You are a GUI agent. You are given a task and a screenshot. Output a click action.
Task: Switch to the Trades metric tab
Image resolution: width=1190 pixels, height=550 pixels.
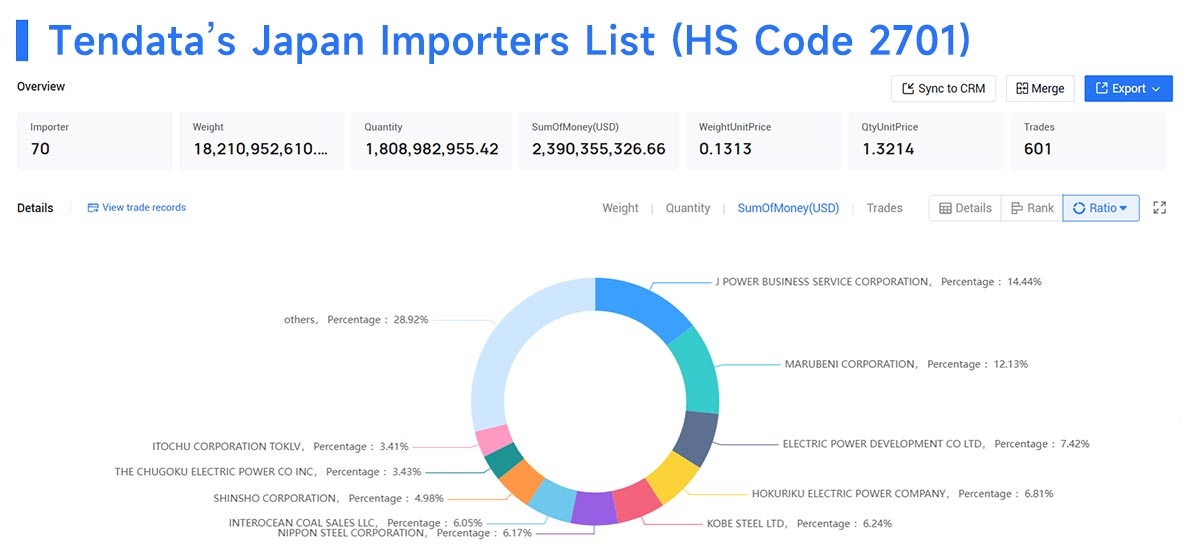884,208
